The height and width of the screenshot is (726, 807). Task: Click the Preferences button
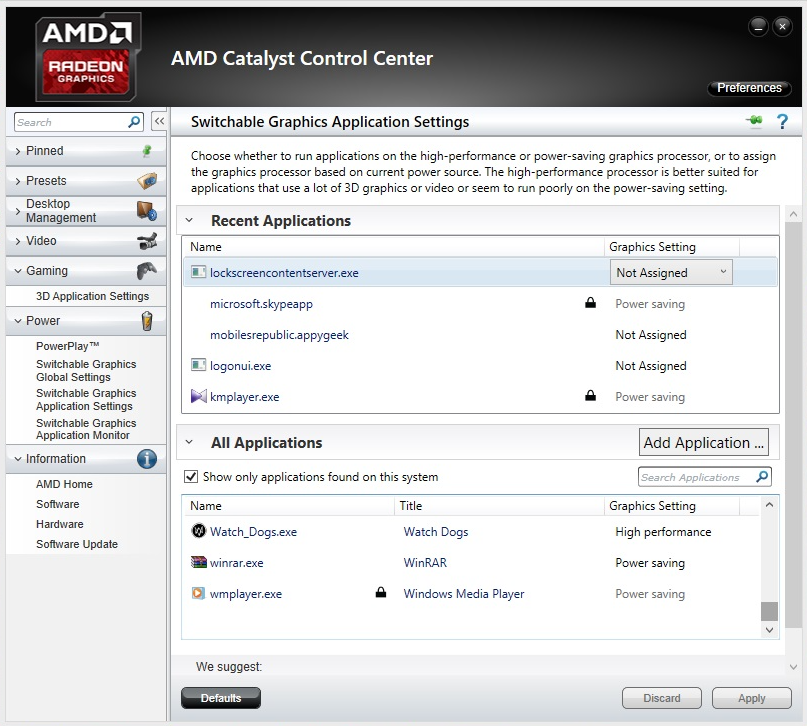[749, 88]
